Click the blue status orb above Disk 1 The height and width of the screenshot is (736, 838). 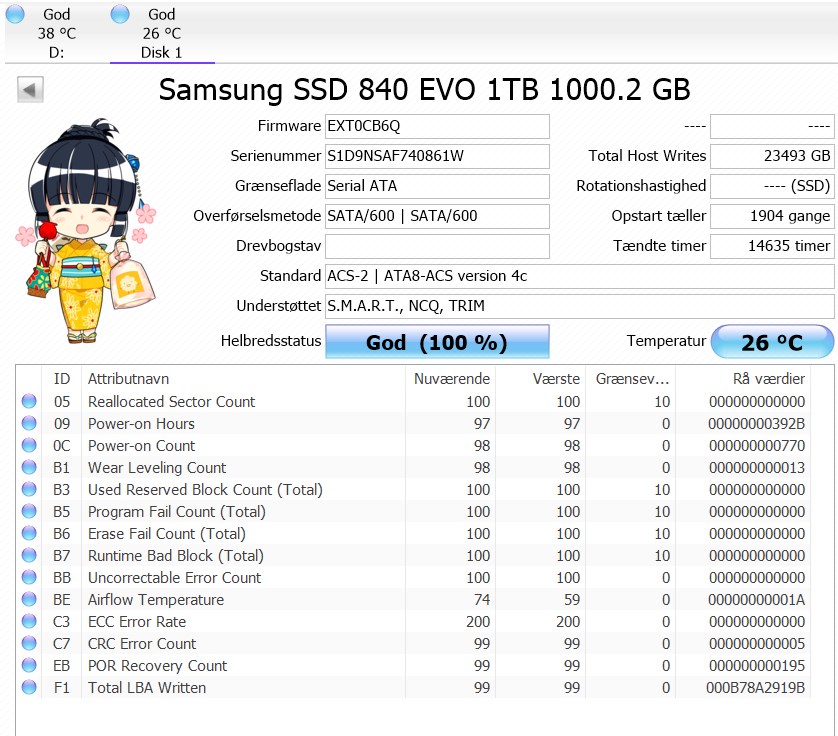tap(120, 14)
